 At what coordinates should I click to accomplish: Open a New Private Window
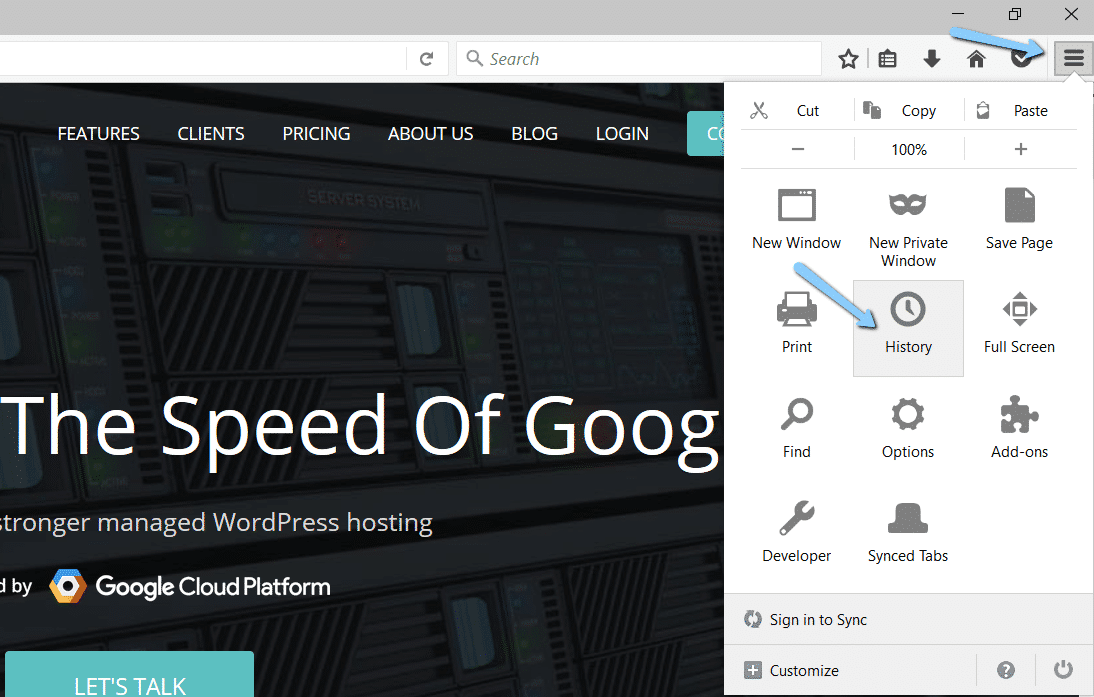click(908, 220)
